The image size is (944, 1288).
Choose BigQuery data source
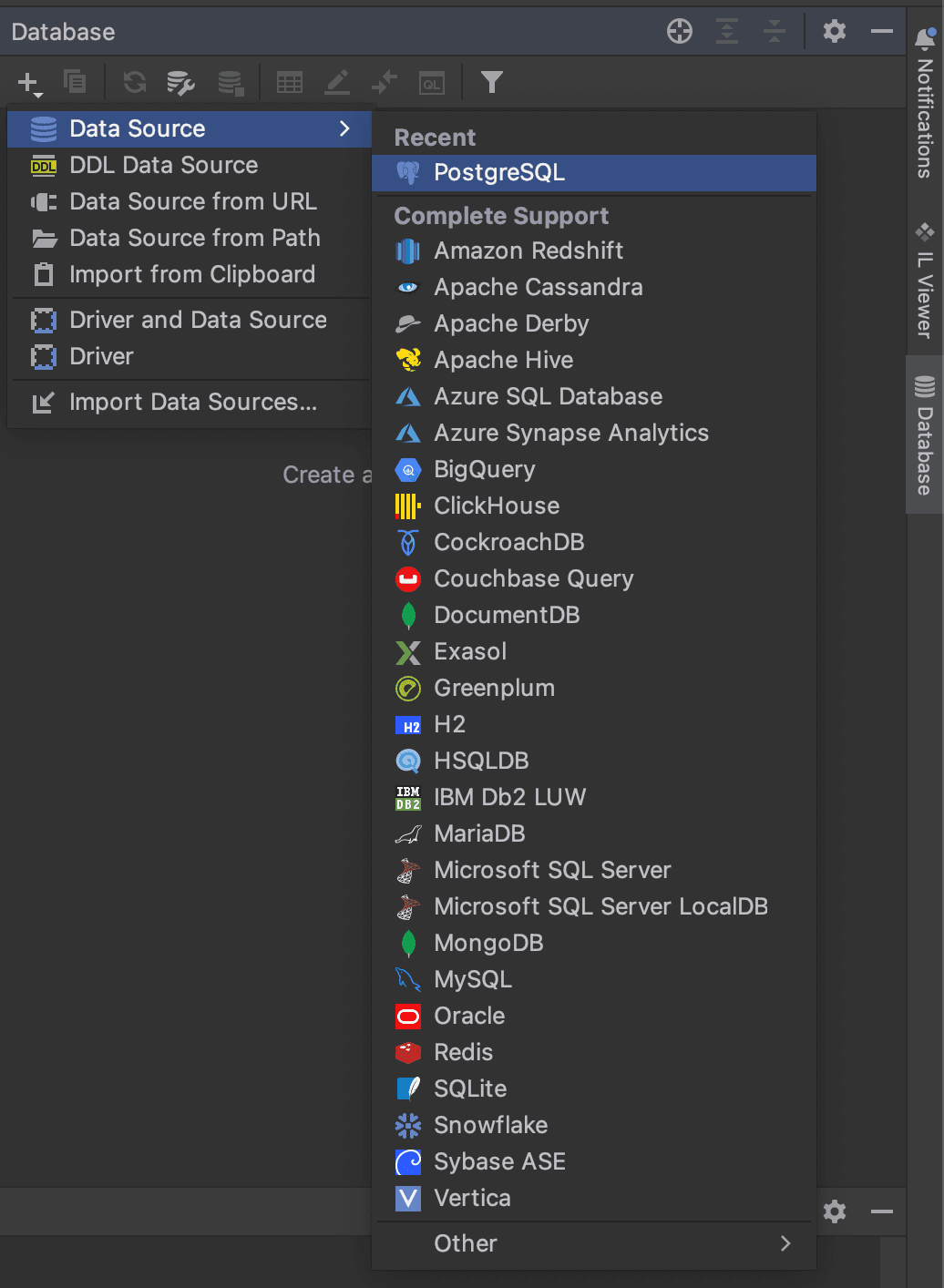pos(594,469)
